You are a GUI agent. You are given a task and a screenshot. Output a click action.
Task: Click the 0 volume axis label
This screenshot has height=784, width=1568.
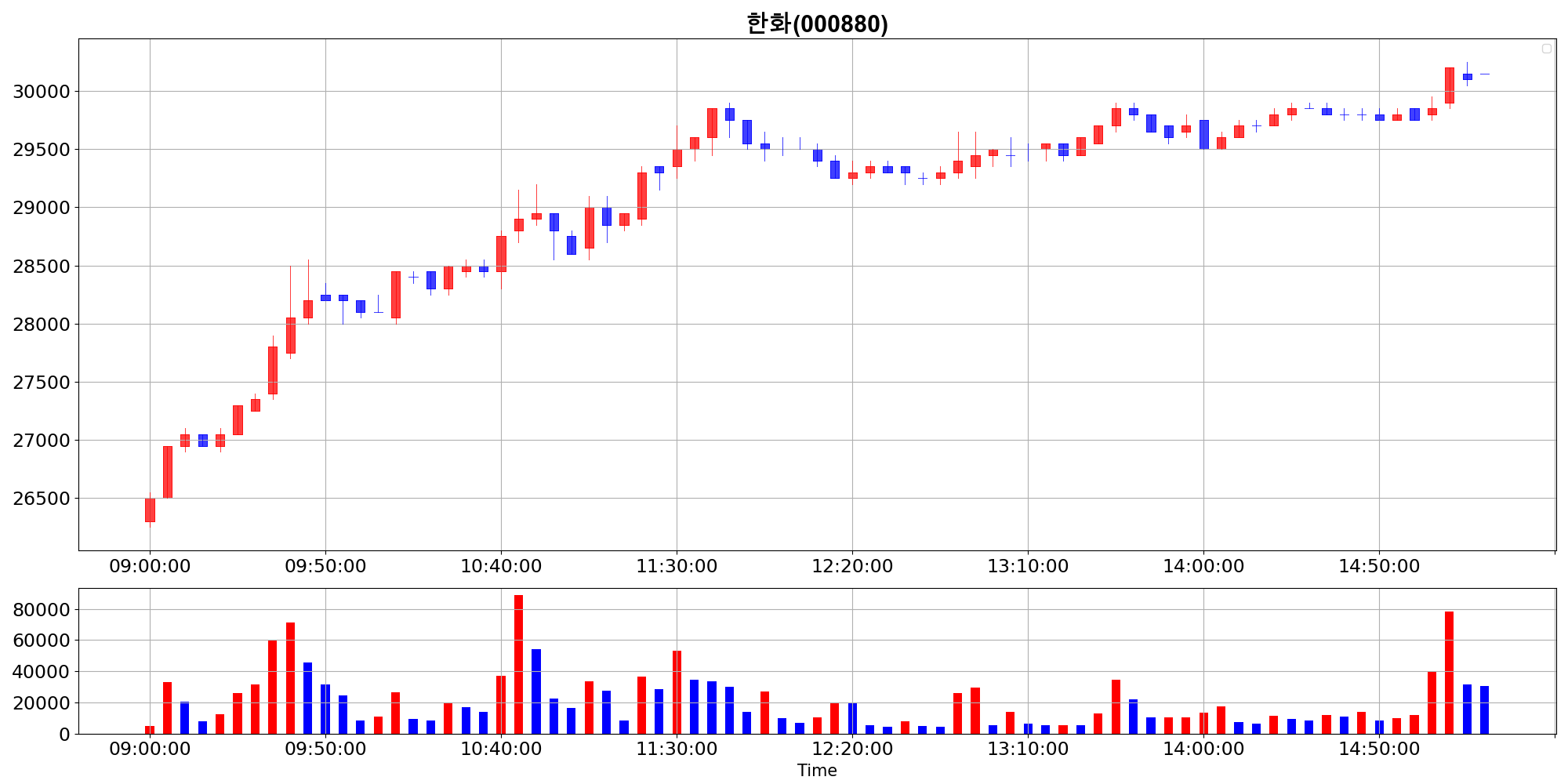[x=64, y=735]
